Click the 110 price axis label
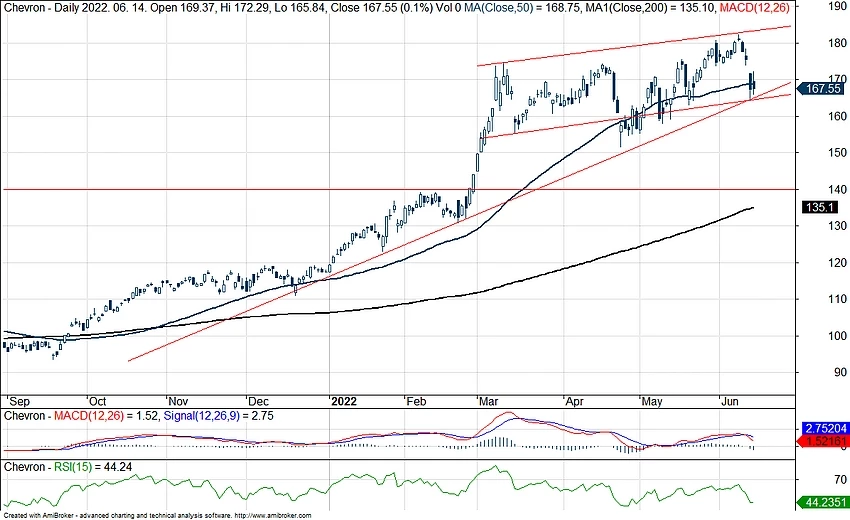Viewport: 850px width, 520px height. tap(838, 299)
